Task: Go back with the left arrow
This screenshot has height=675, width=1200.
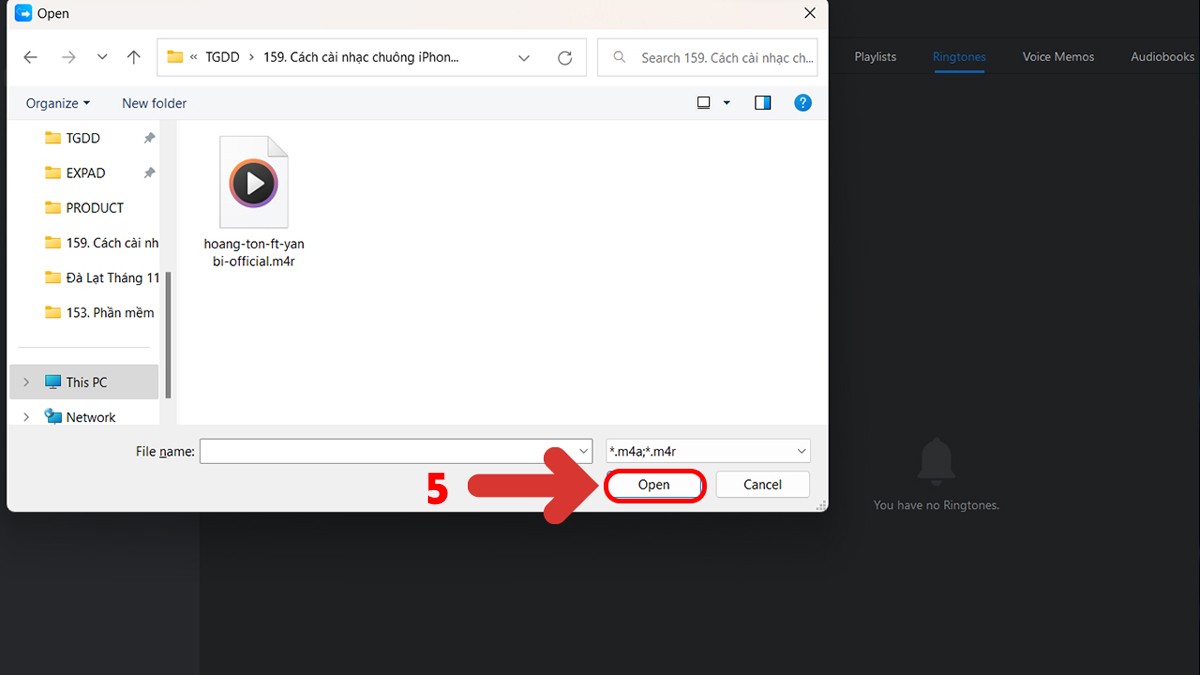Action: [x=30, y=58]
